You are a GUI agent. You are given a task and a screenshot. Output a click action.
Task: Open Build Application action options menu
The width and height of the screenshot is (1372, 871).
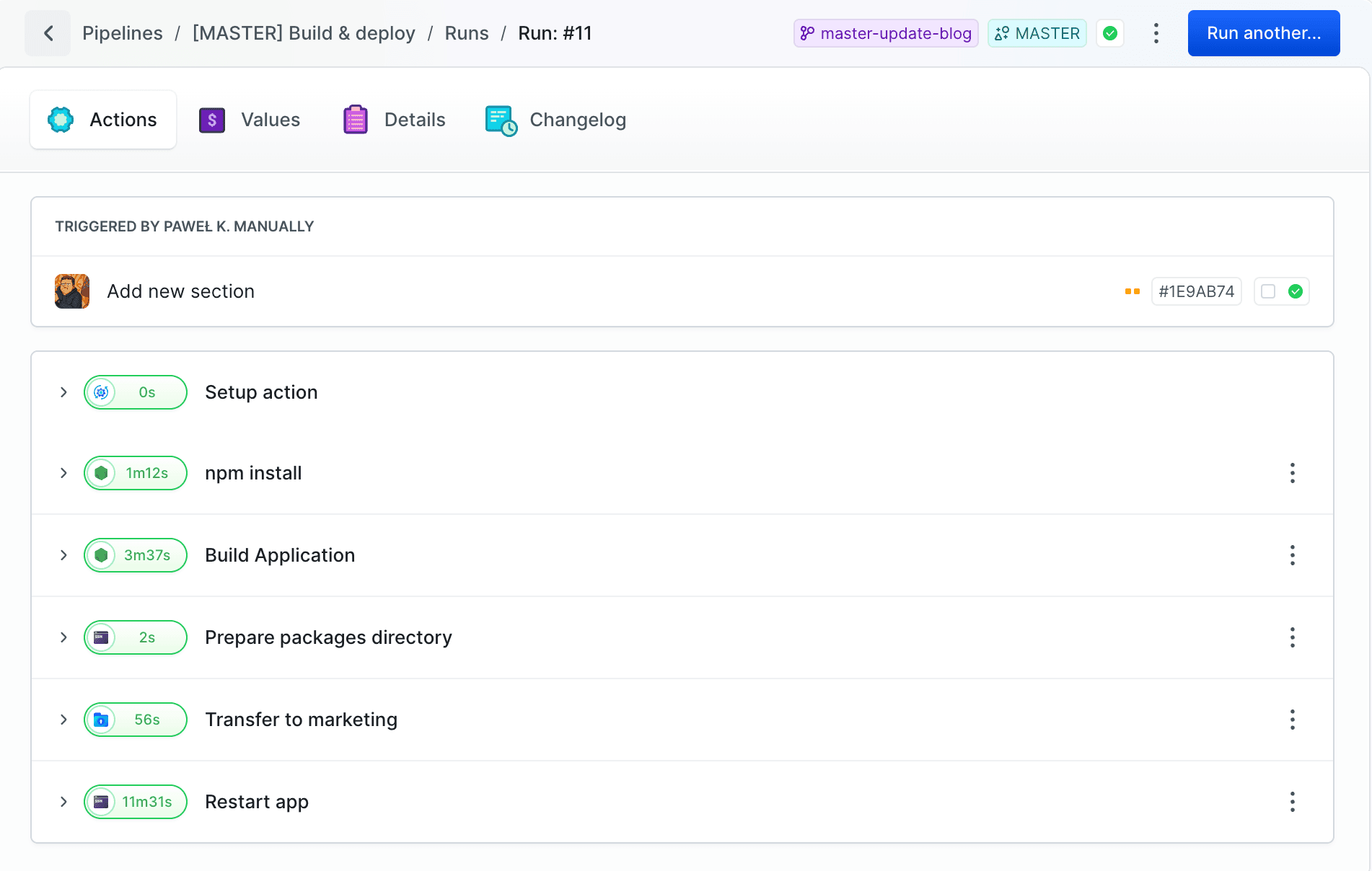coord(1292,555)
